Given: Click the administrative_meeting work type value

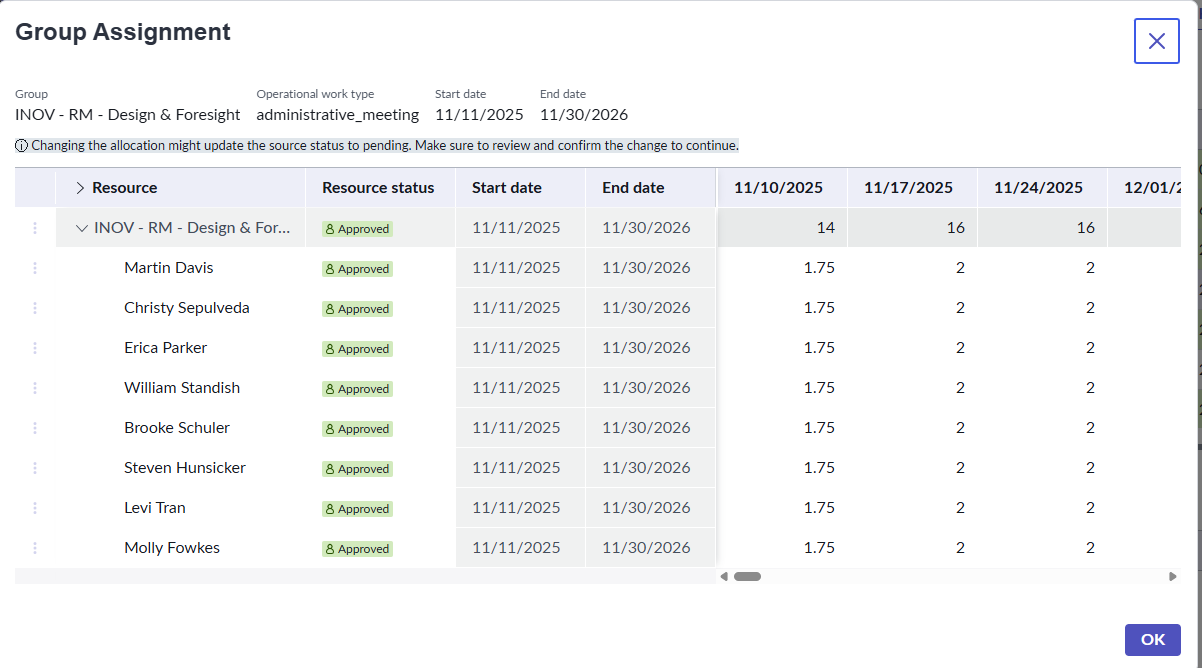Looking at the screenshot, I should pos(338,115).
